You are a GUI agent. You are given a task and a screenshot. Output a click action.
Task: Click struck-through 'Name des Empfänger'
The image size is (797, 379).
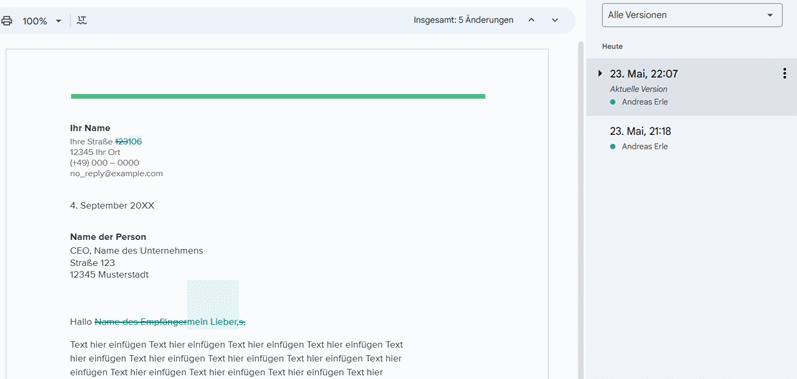141,322
